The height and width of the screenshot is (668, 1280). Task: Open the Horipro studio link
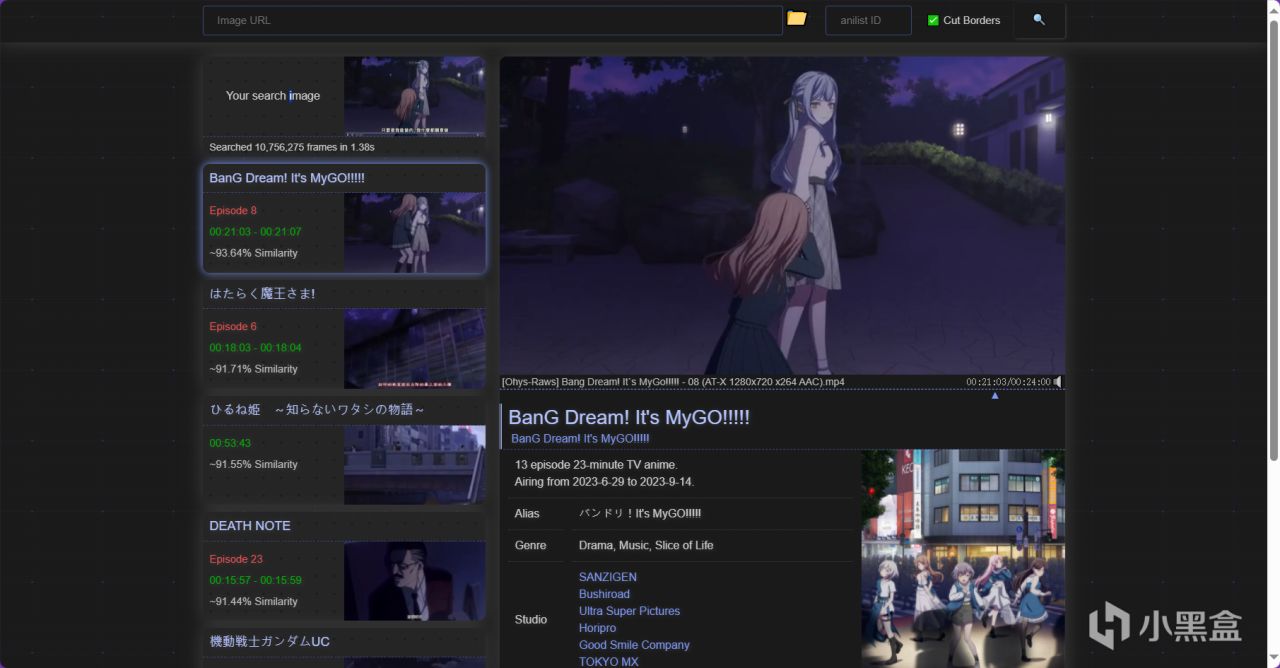[x=598, y=628]
